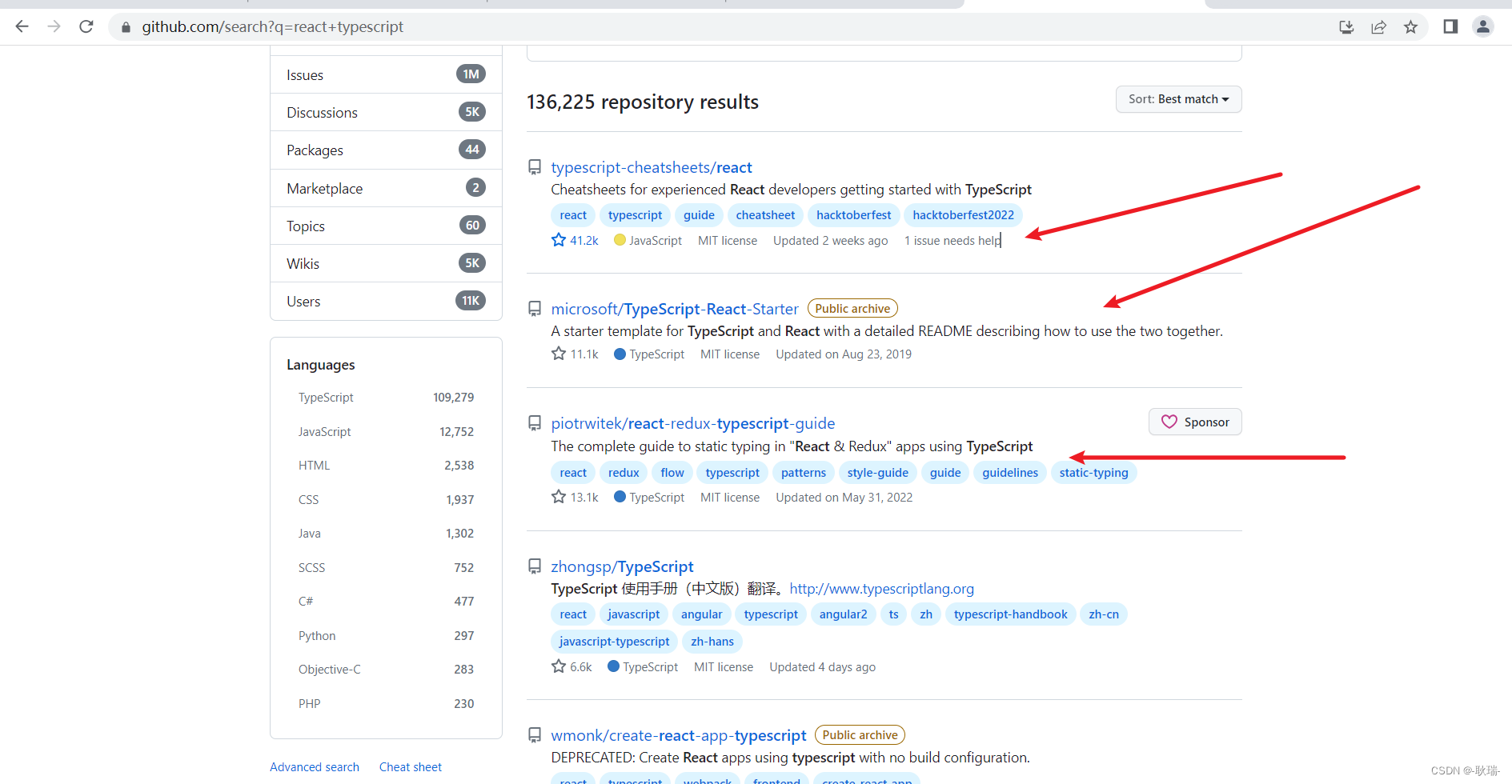Go back with the browser back arrow
Viewport: 1512px width, 784px height.
(22, 26)
